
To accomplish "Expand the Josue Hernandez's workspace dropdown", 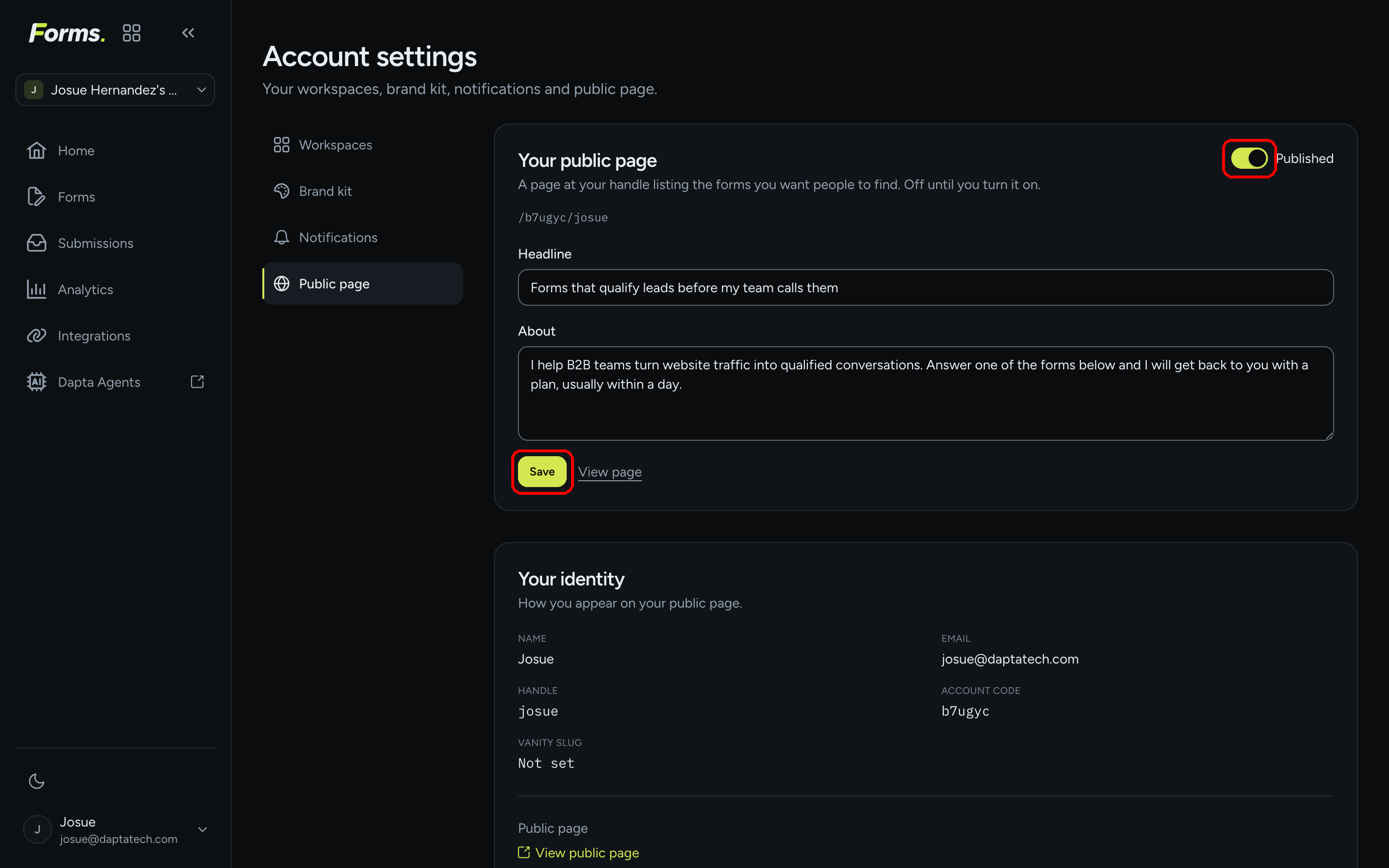I will pyautogui.click(x=115, y=90).
